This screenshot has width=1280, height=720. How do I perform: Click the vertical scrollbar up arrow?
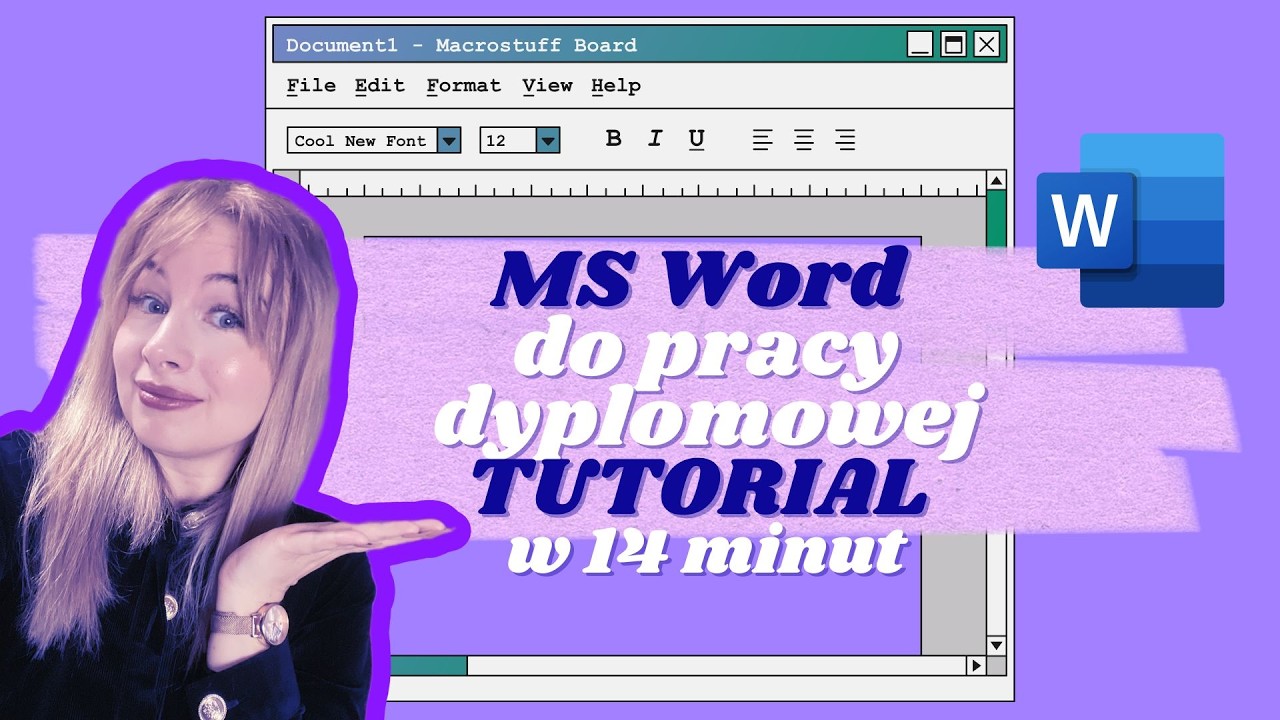[x=996, y=181]
